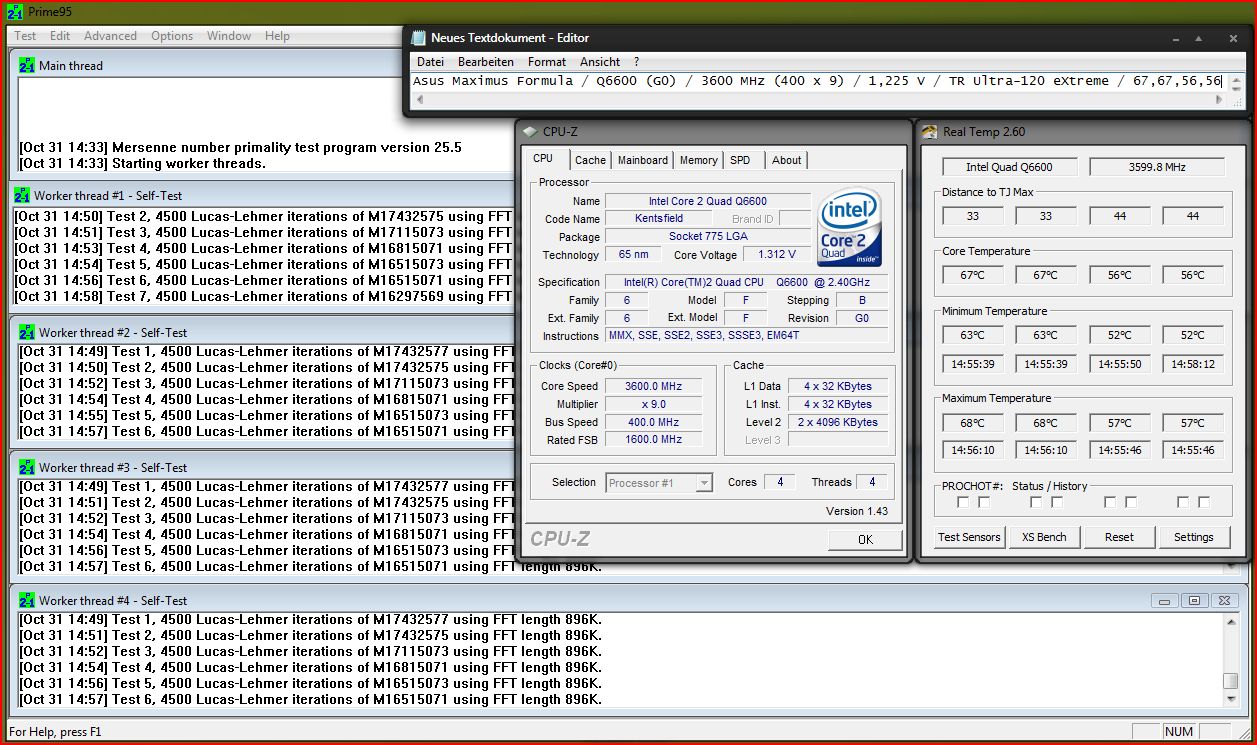
Task: Click the Reset button in Real Temp
Action: tap(1119, 537)
